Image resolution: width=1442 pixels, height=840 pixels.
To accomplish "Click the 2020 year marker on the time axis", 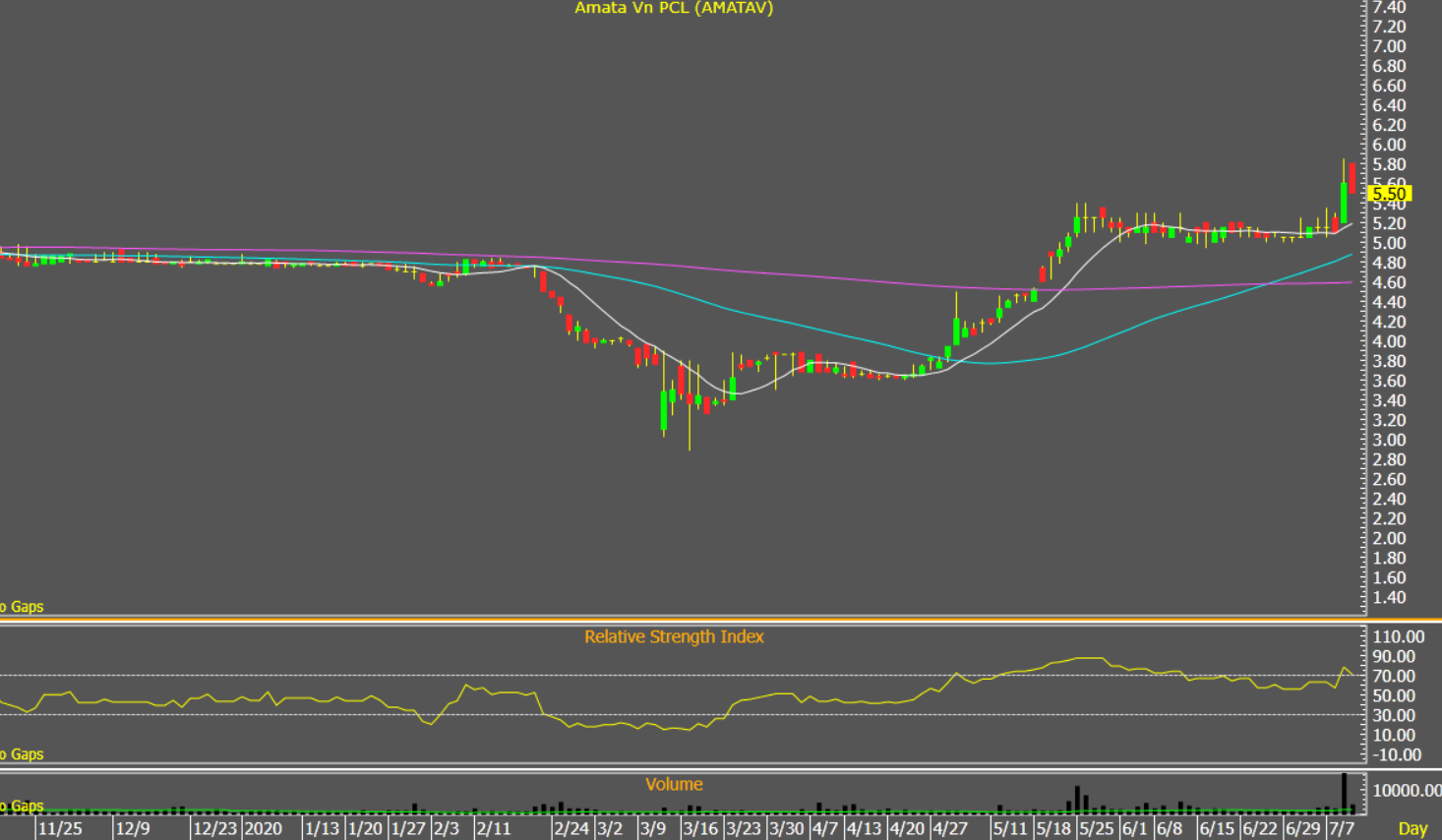I will (263, 828).
